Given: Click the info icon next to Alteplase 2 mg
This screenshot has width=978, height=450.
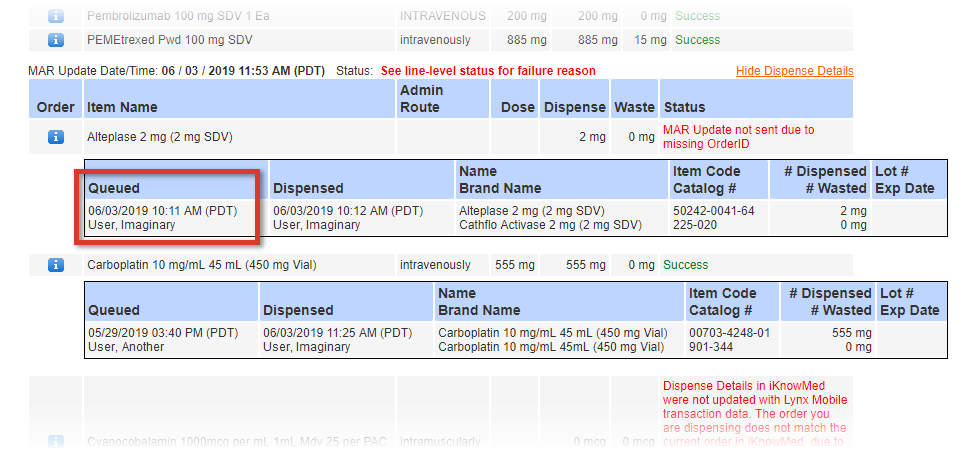Looking at the screenshot, I should point(56,137).
